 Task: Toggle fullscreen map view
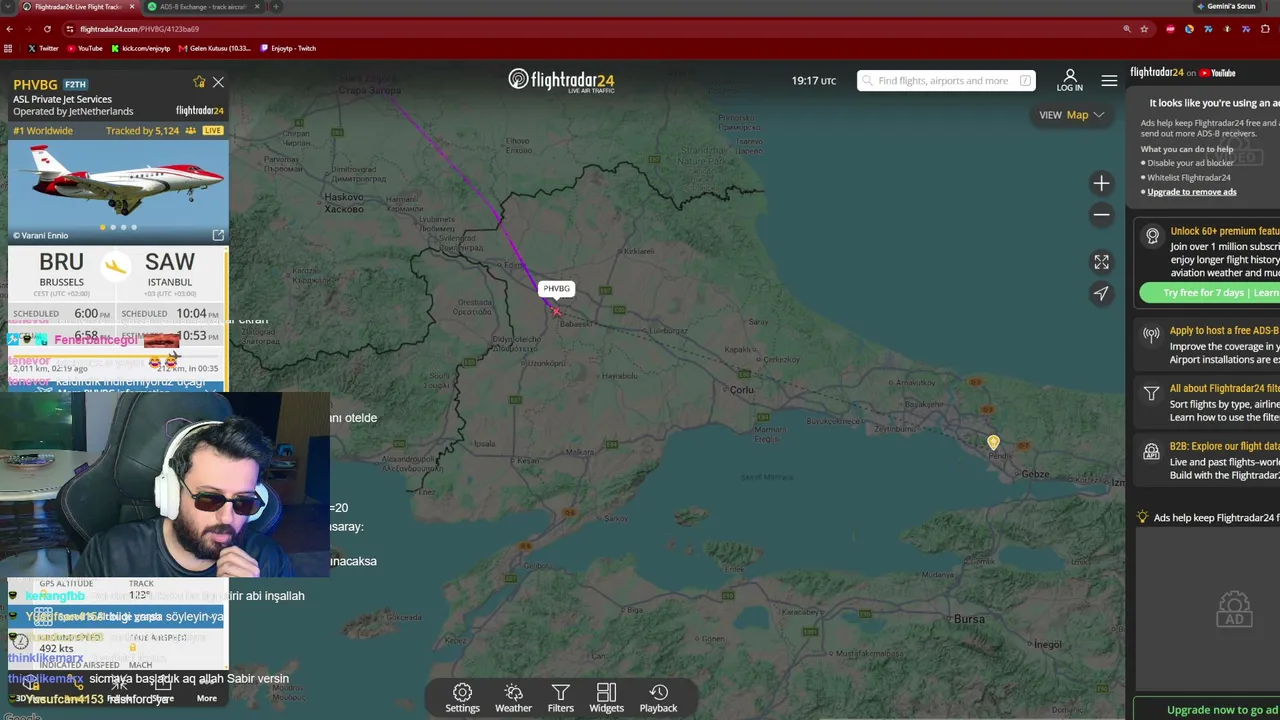(1101, 262)
